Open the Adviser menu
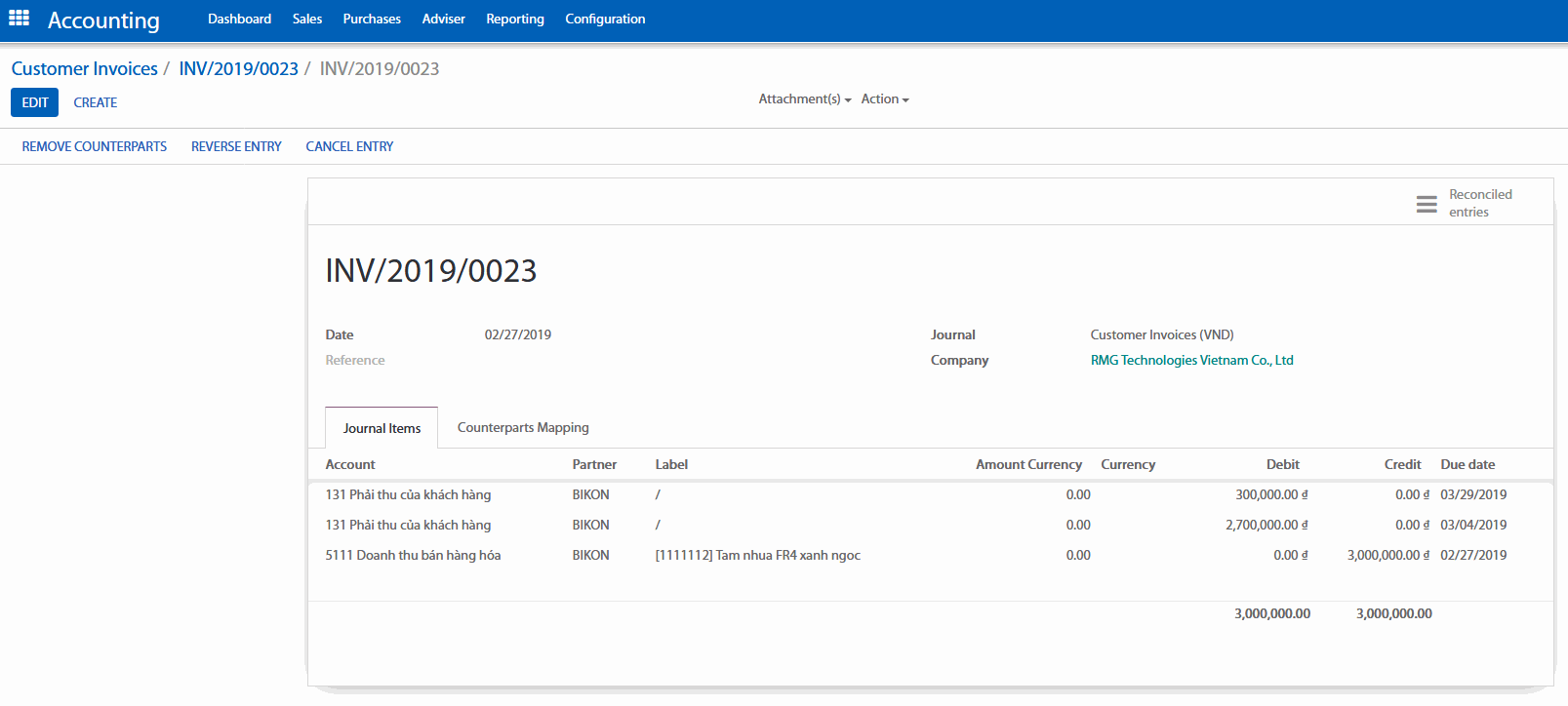1568x706 pixels. (443, 20)
